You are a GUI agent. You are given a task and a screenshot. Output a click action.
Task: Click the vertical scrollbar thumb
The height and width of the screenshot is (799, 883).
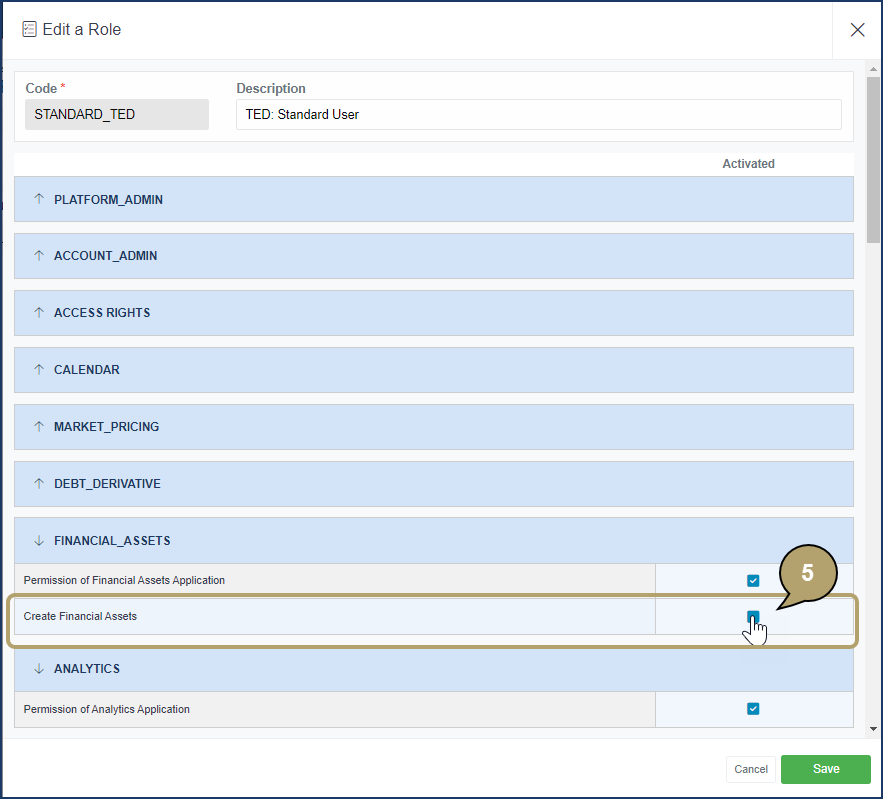pos(873,160)
